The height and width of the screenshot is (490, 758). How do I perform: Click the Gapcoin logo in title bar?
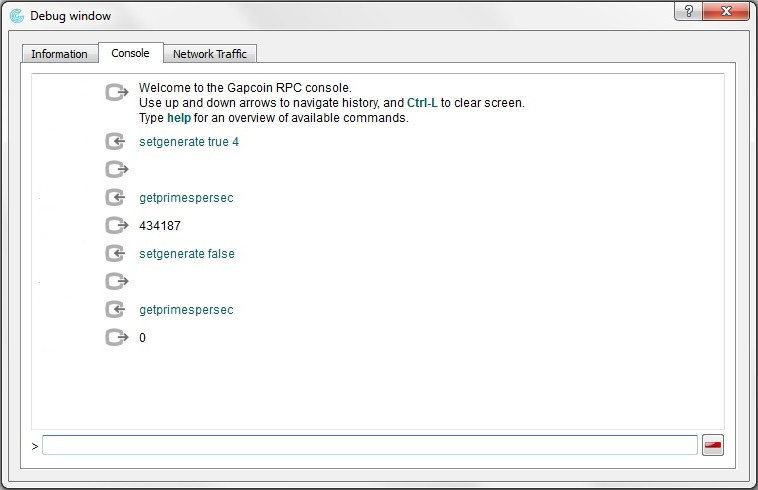tap(16, 16)
